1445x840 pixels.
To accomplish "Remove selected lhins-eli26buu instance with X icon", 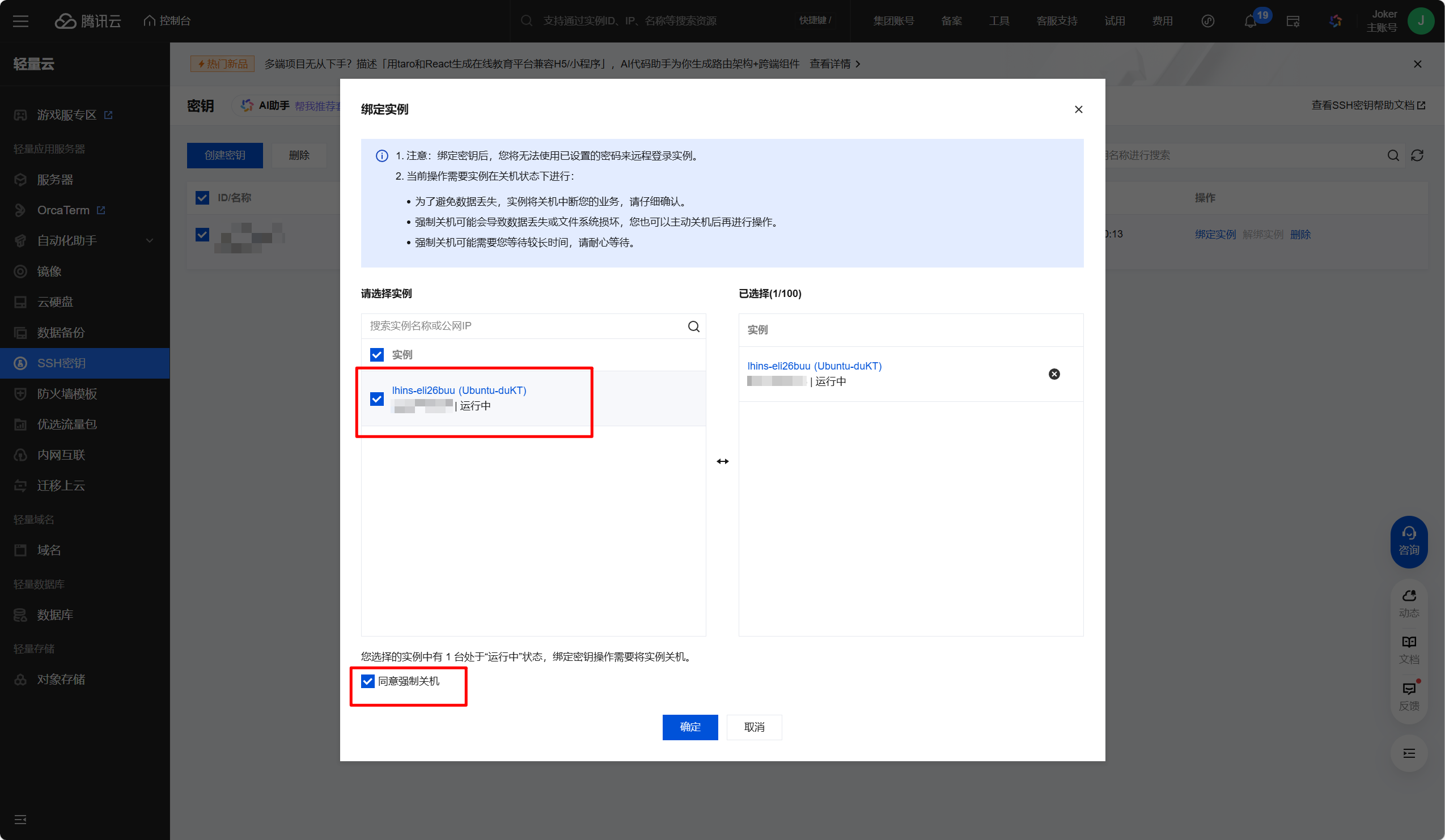I will (x=1054, y=374).
